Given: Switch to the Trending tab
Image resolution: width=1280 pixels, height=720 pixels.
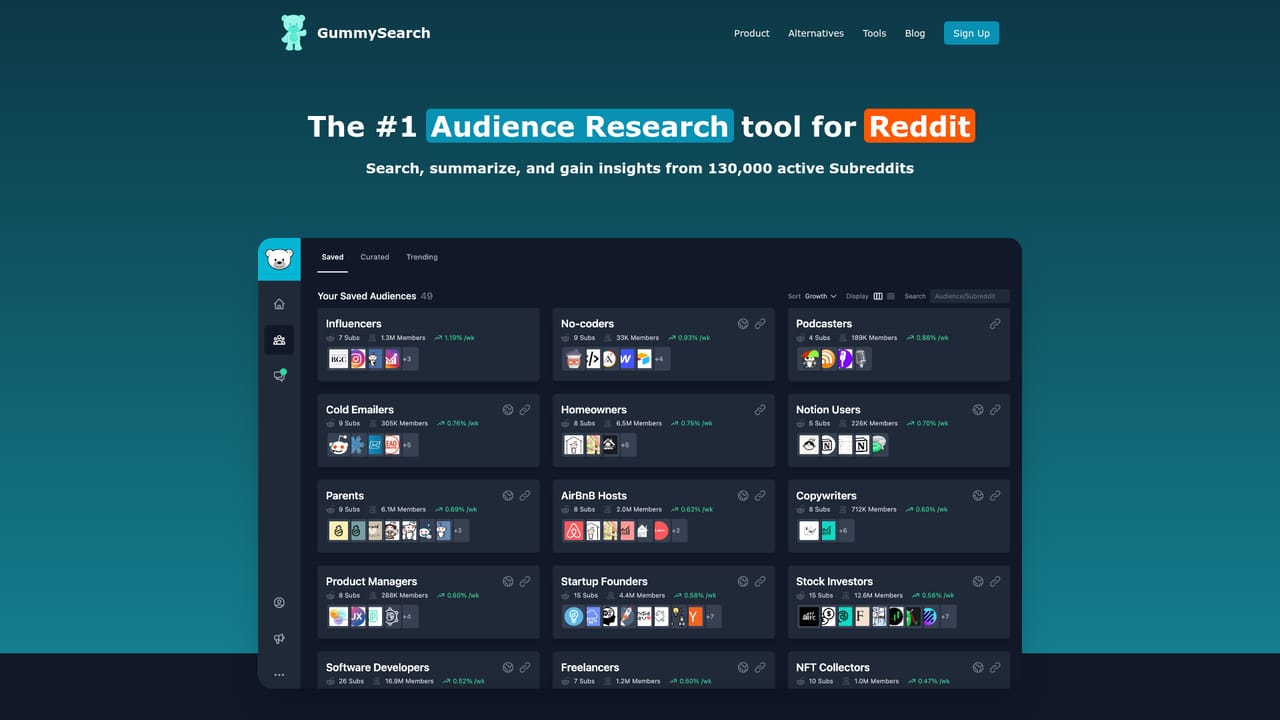Looking at the screenshot, I should point(422,257).
